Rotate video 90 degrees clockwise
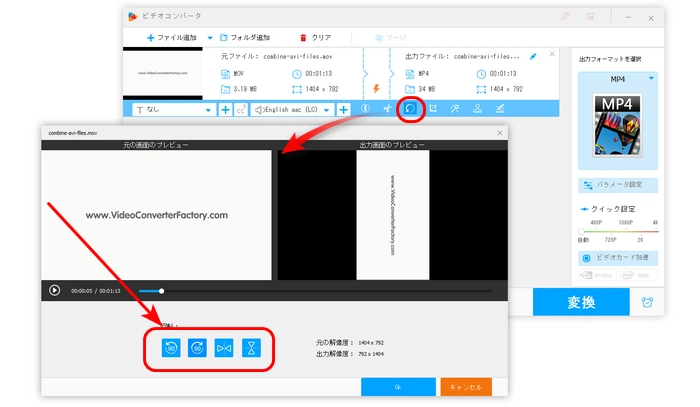 point(197,348)
